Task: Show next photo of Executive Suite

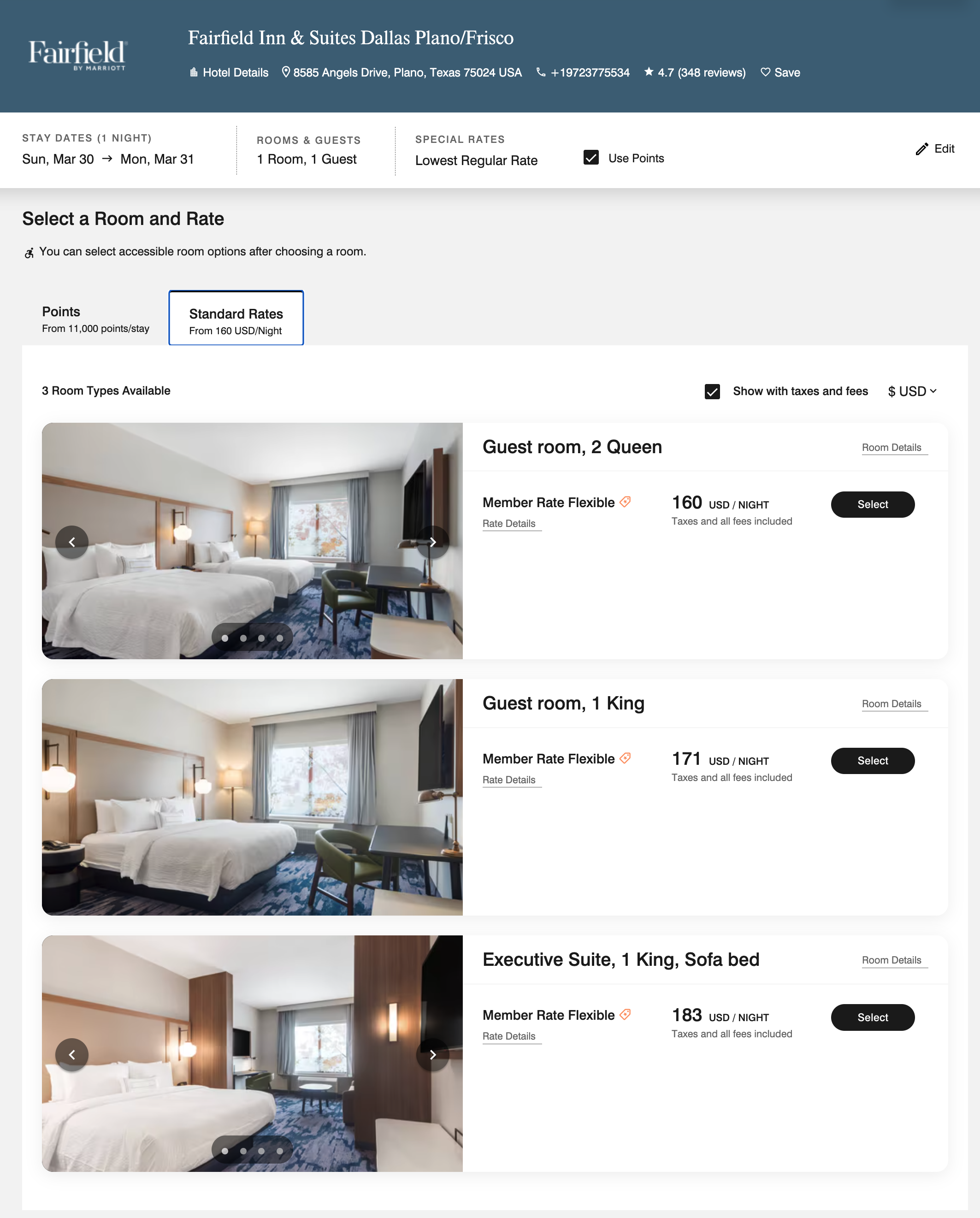Action: [433, 1054]
